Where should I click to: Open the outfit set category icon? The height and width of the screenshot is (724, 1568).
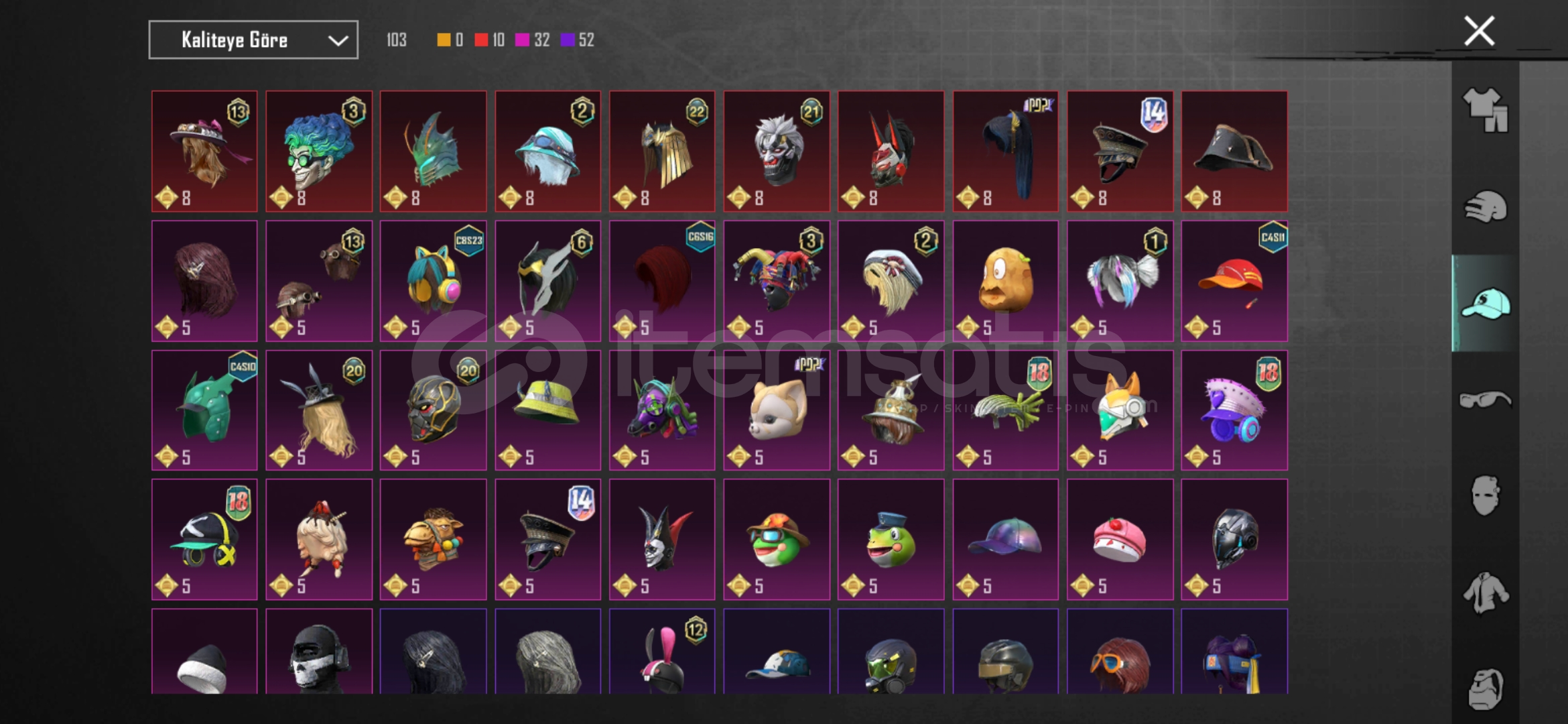point(1485,110)
